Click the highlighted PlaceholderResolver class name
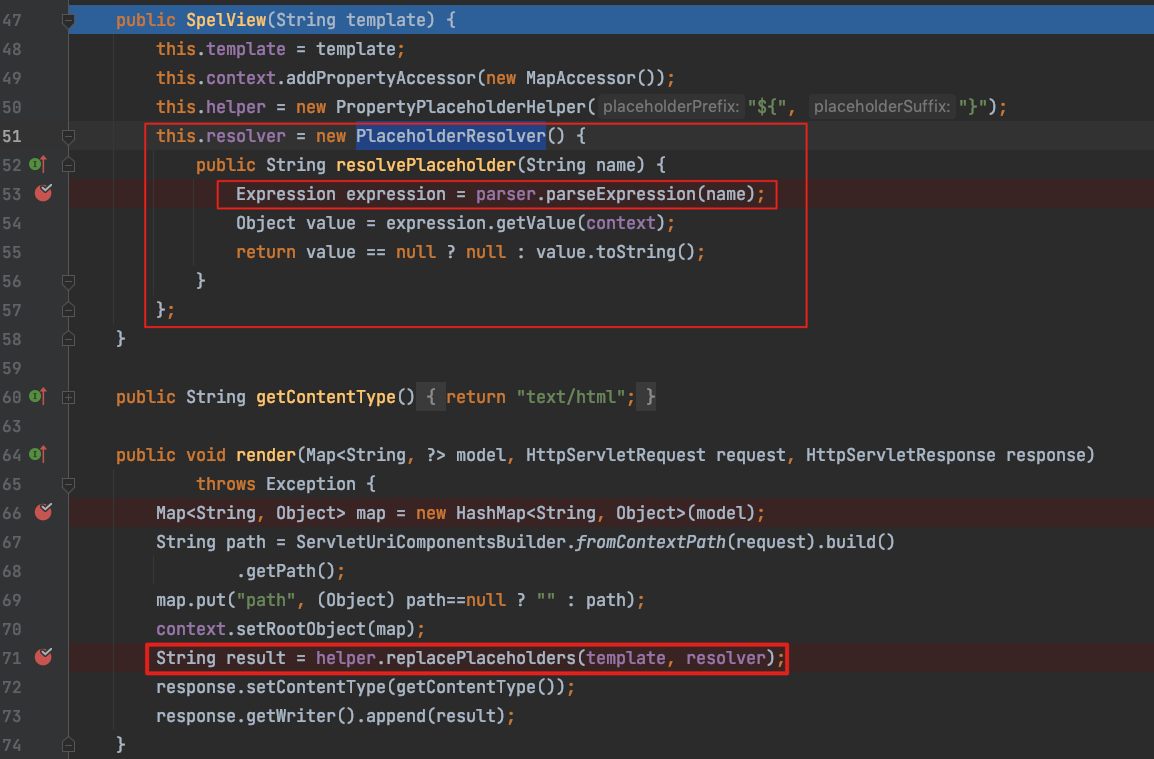The width and height of the screenshot is (1154, 759). (450, 136)
